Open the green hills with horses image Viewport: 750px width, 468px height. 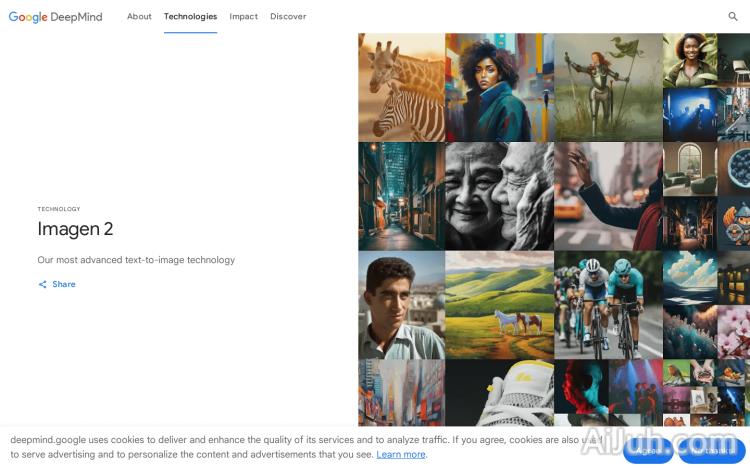click(498, 304)
